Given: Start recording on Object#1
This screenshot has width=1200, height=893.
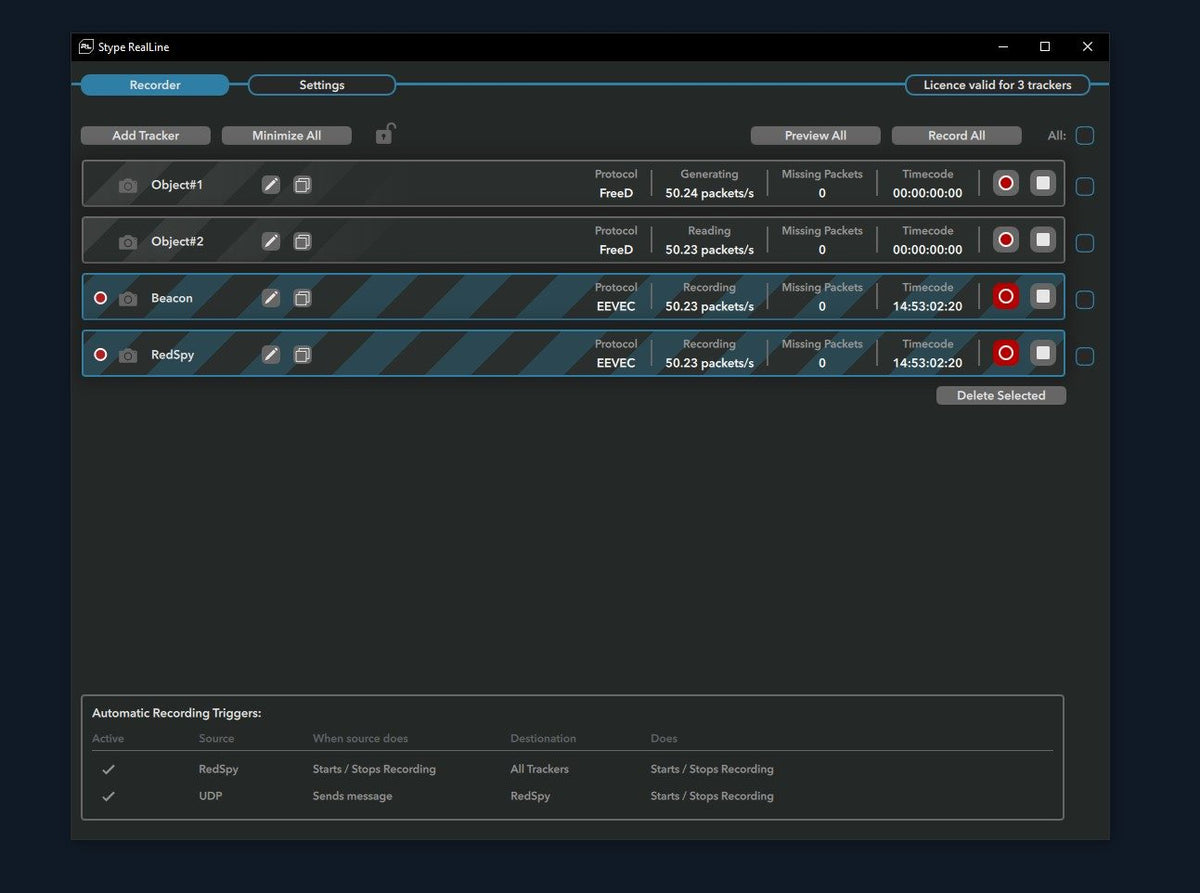Looking at the screenshot, I should coord(1006,183).
